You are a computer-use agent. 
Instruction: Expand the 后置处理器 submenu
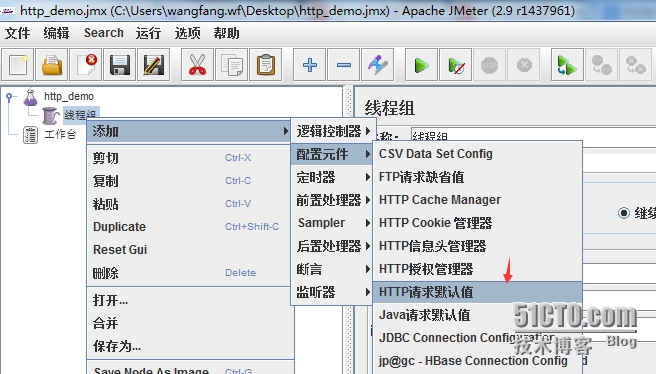(331, 246)
